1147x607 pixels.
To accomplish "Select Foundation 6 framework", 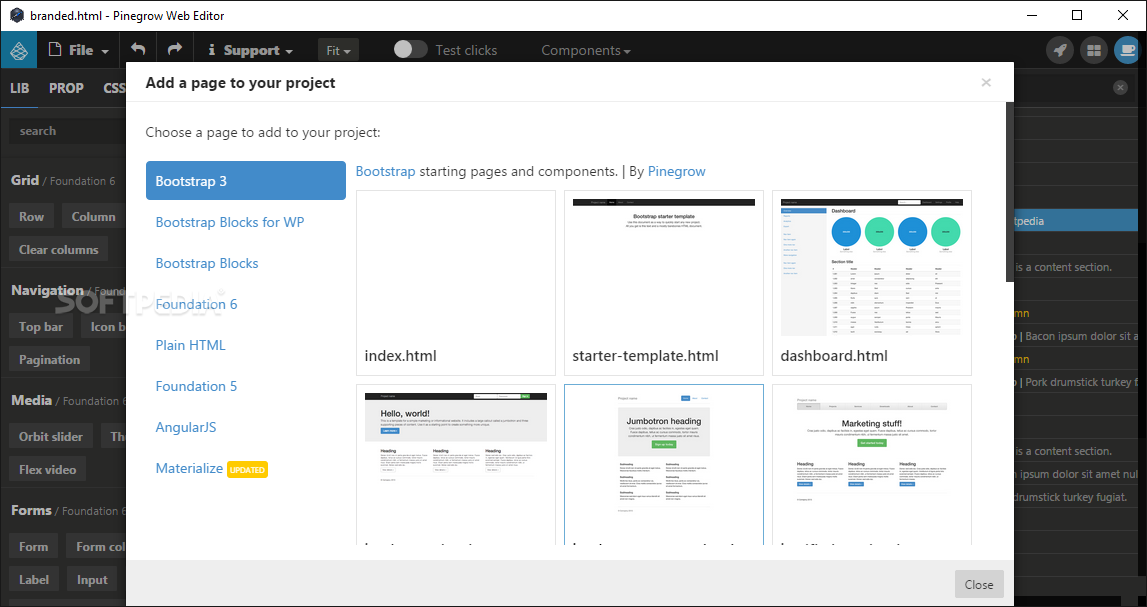I will click(197, 304).
